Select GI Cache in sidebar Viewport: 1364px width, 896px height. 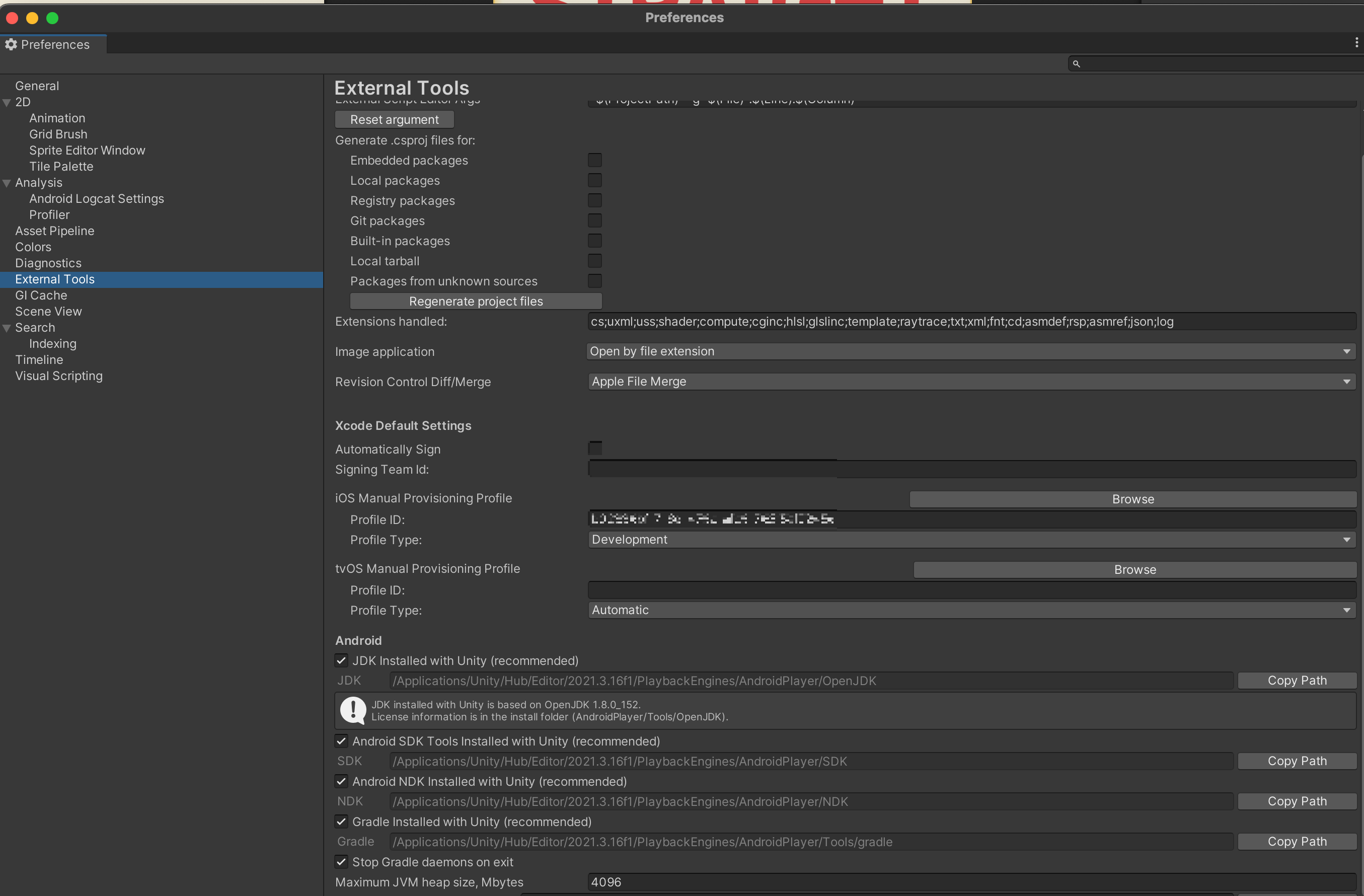click(41, 295)
